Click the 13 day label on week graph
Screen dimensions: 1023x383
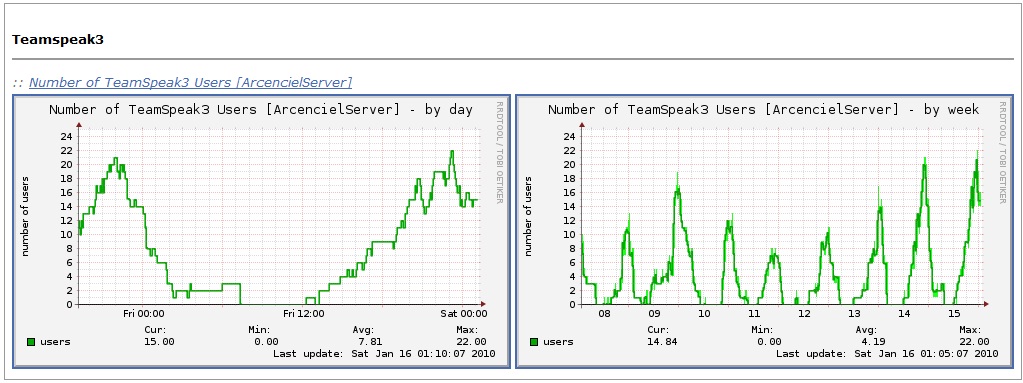pos(855,313)
